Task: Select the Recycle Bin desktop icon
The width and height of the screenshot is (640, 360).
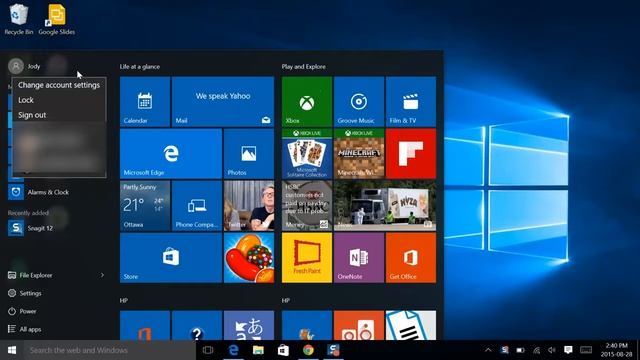Action: click(18, 19)
